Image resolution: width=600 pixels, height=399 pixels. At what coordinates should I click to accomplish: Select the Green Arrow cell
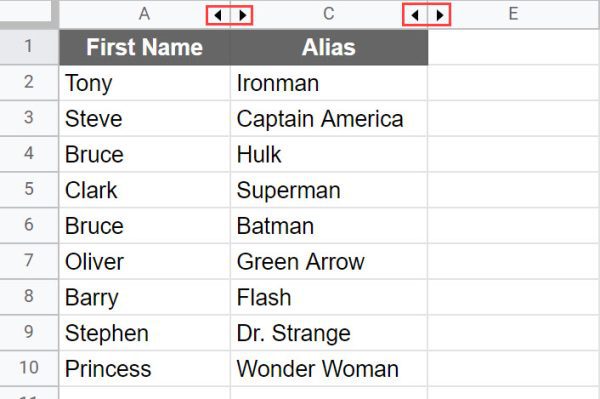coord(329,261)
